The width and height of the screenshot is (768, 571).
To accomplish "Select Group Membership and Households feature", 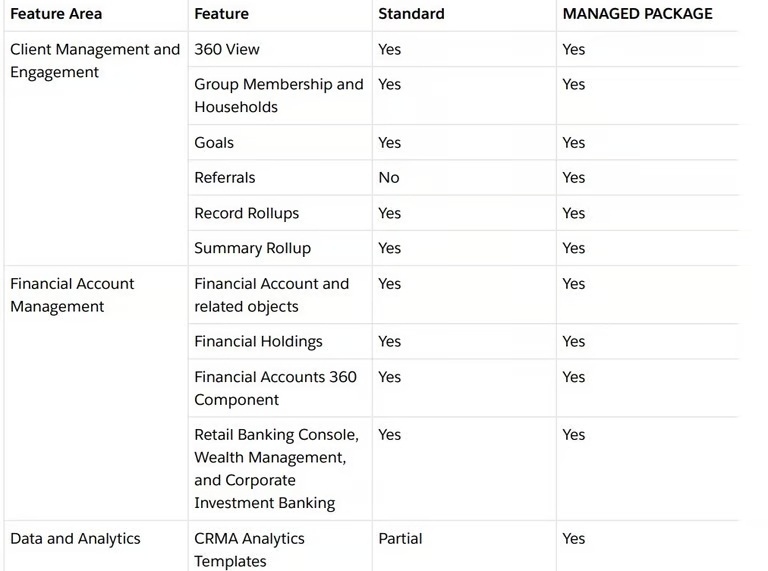I will pyautogui.click(x=278, y=96).
